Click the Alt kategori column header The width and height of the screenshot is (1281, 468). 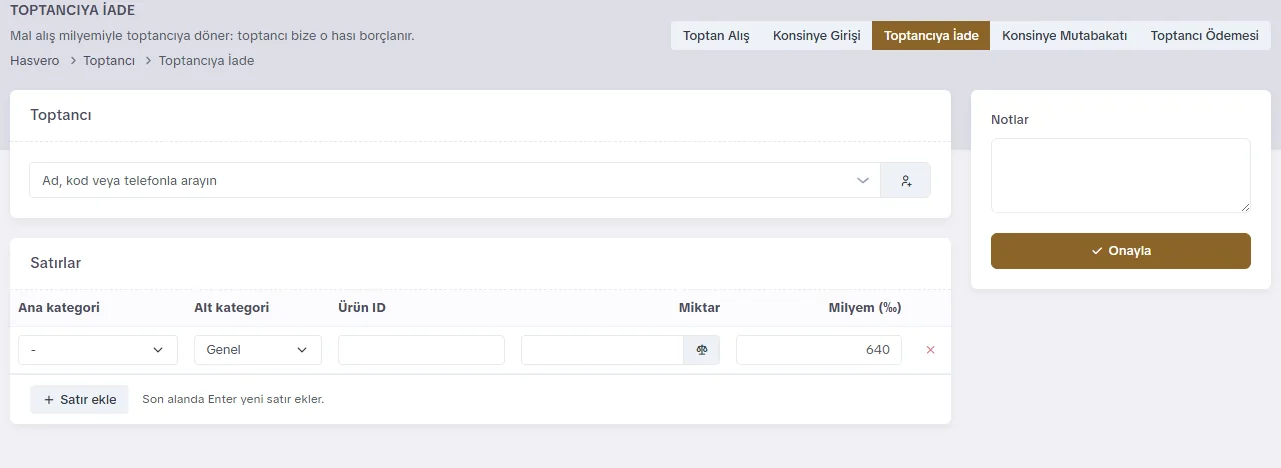coord(232,307)
